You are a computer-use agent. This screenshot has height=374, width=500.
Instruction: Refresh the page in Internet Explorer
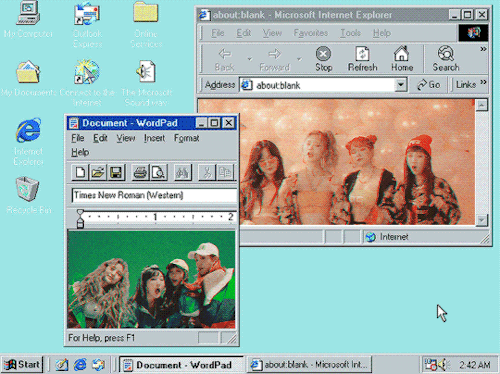pyautogui.click(x=362, y=59)
